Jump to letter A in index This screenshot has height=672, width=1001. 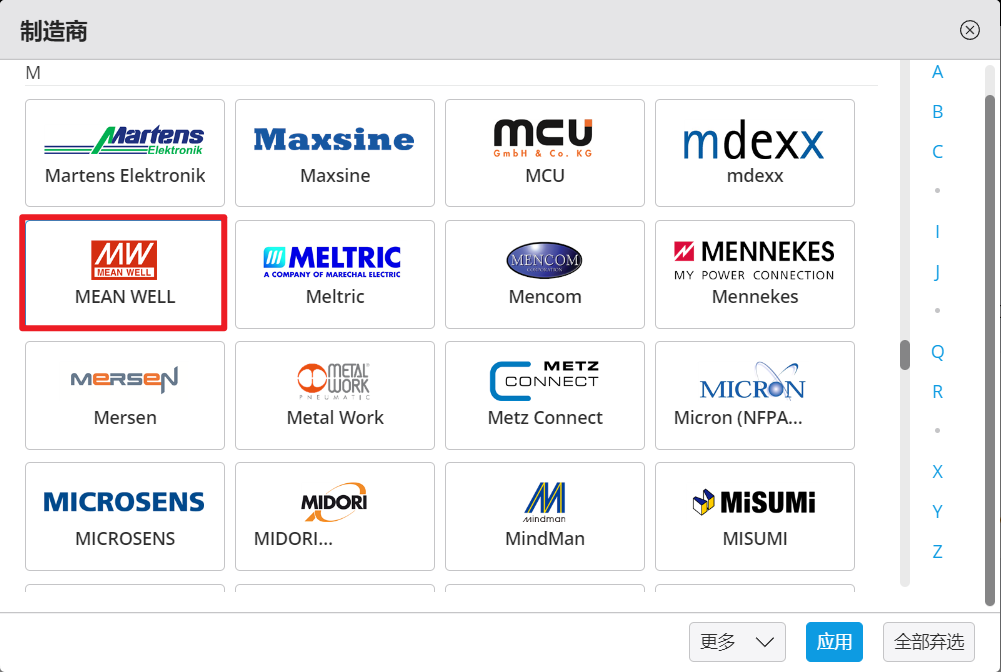pyautogui.click(x=937, y=72)
